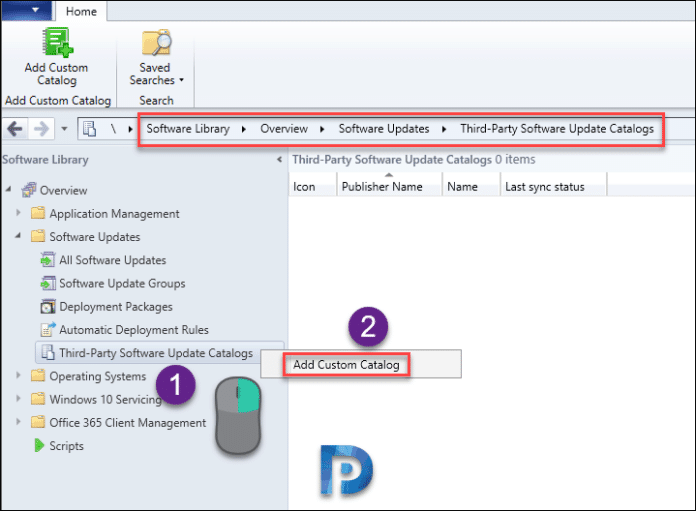Open the Saved Searches ribbon icon

click(x=156, y=42)
